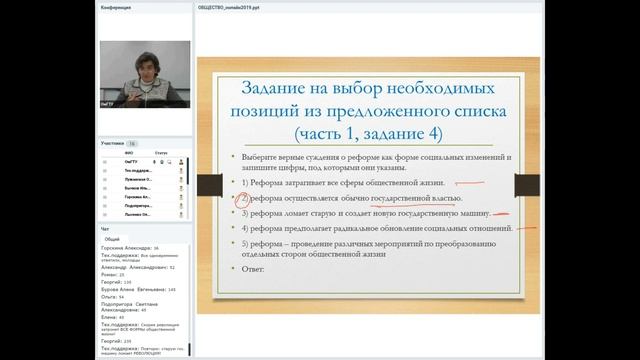The width and height of the screenshot is (640, 360).
Task: Click the ОБЩЕСТВО presentation file tab
Action: tap(229, 7)
